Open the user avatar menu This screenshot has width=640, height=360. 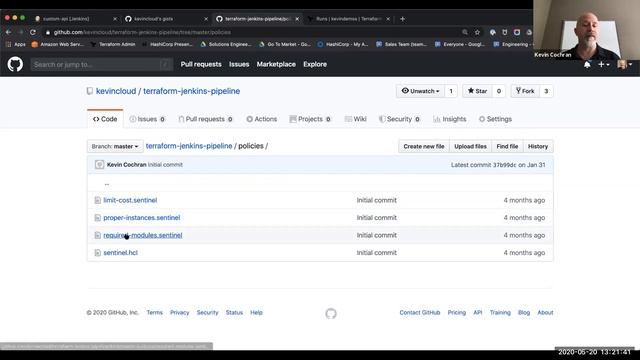coord(624,64)
